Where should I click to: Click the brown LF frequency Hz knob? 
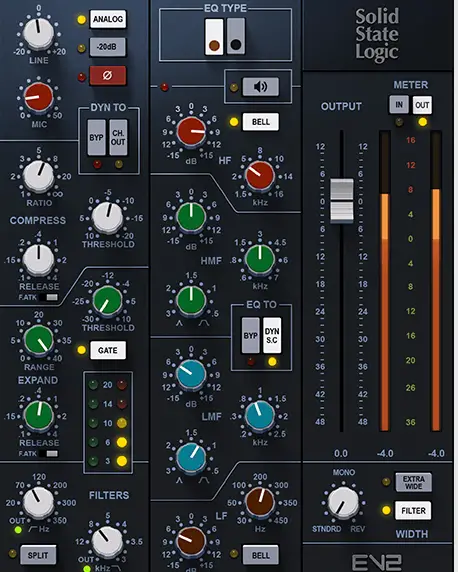pos(260,502)
